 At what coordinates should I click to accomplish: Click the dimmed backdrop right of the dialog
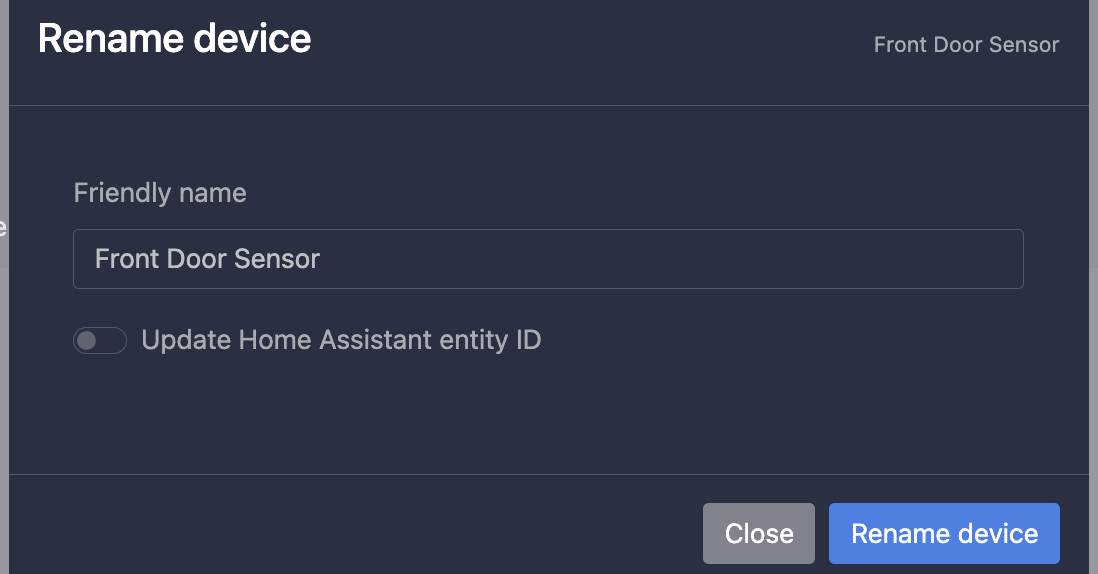(1093, 300)
